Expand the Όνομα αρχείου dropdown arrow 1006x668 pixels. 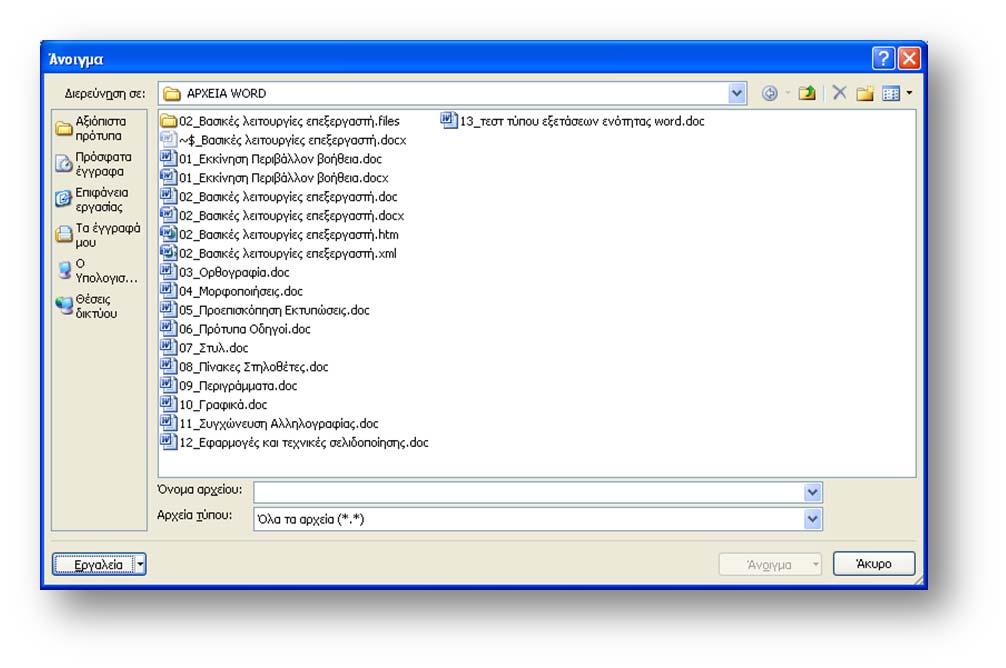point(812,492)
